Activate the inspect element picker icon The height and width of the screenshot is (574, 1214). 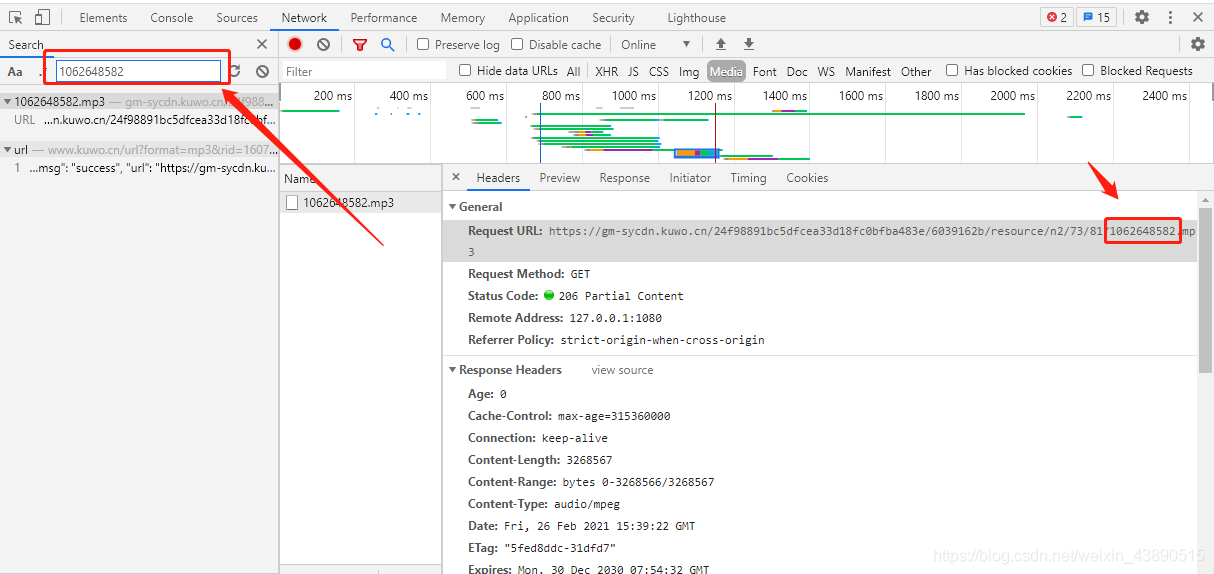pos(16,17)
